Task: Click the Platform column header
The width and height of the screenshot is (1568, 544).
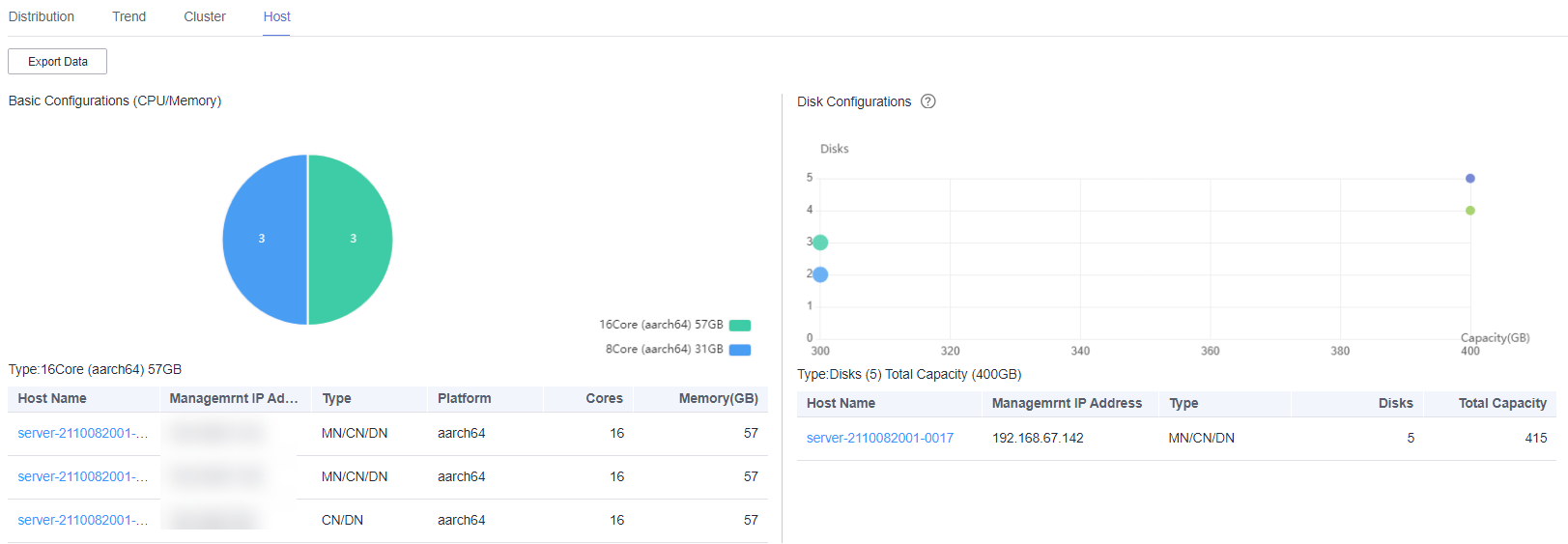Action: [x=464, y=398]
